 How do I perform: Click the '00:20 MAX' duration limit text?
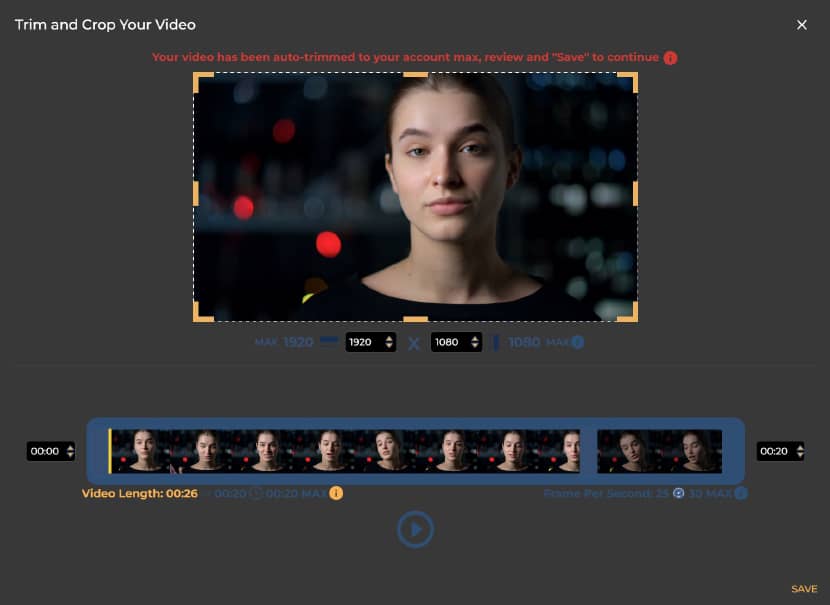click(x=296, y=493)
